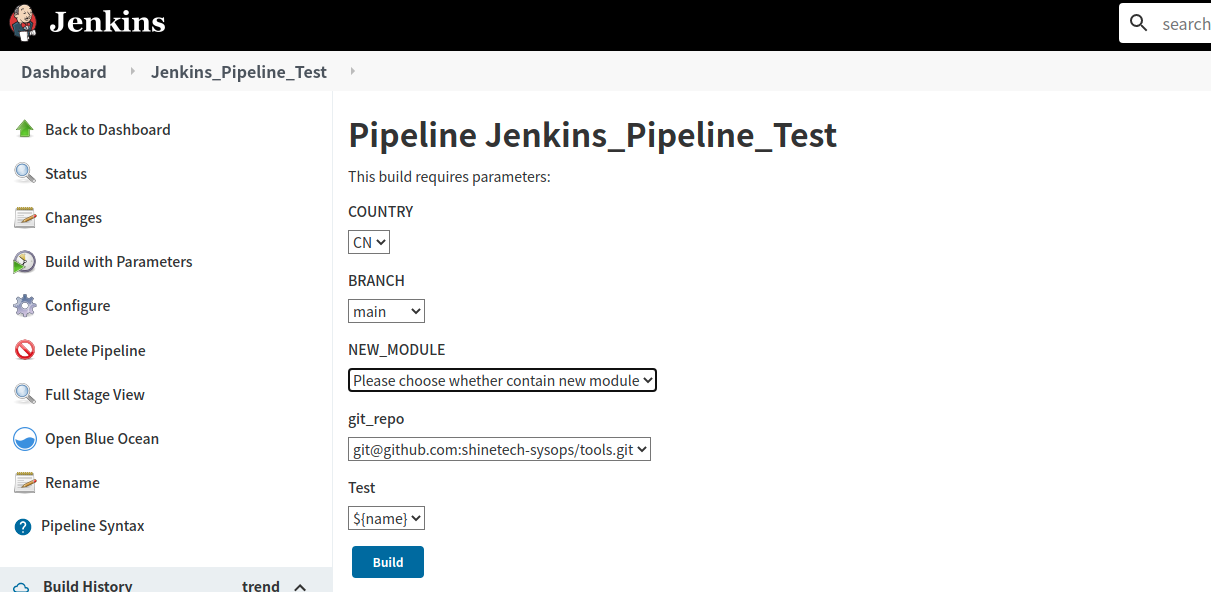Click the Jenkins logo icon
This screenshot has height=592, width=1211.
pos(22,22)
